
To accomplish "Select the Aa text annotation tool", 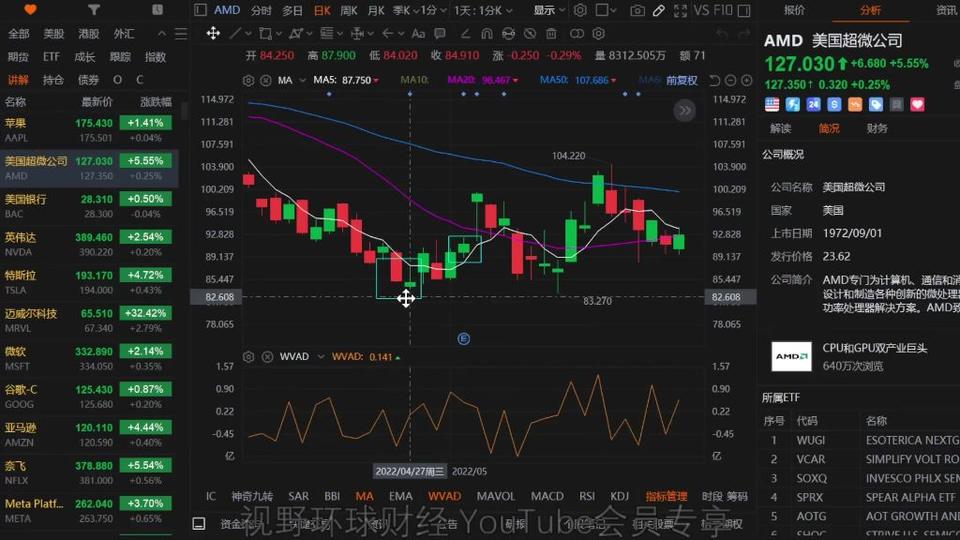I will click(418, 33).
